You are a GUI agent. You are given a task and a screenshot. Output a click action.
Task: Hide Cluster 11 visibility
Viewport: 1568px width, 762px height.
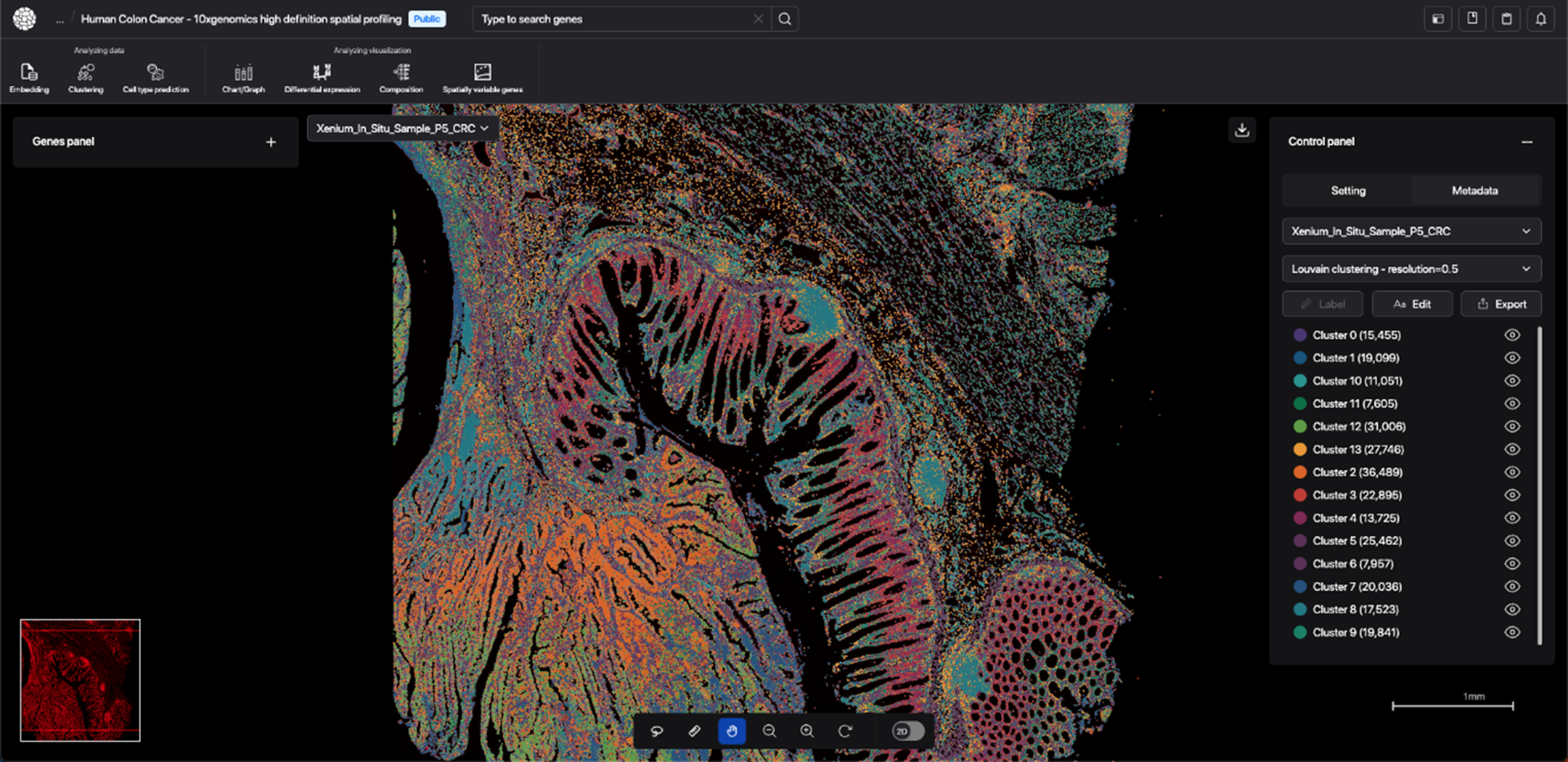coord(1512,403)
